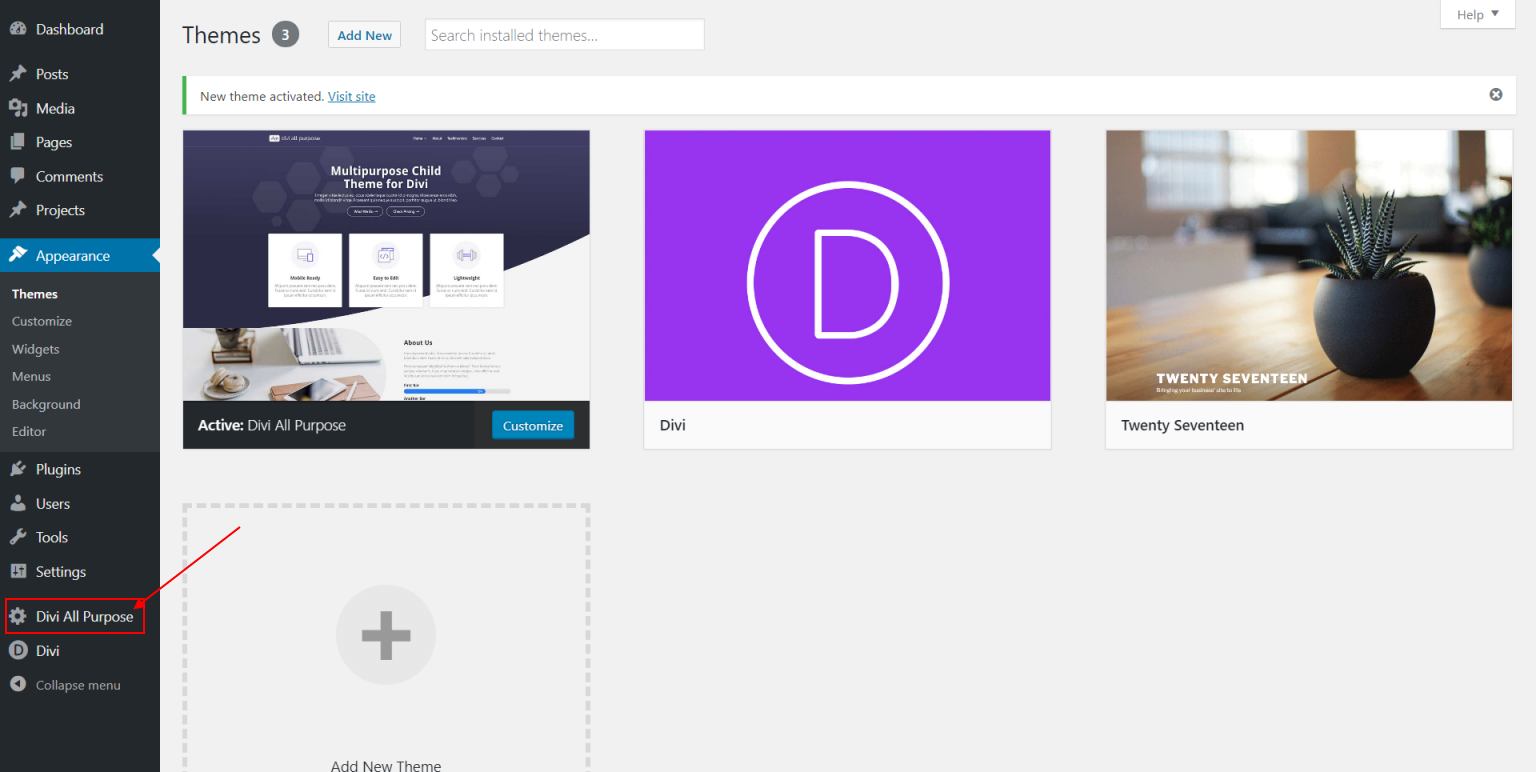Click the Comments speech bubble icon

tap(18, 176)
